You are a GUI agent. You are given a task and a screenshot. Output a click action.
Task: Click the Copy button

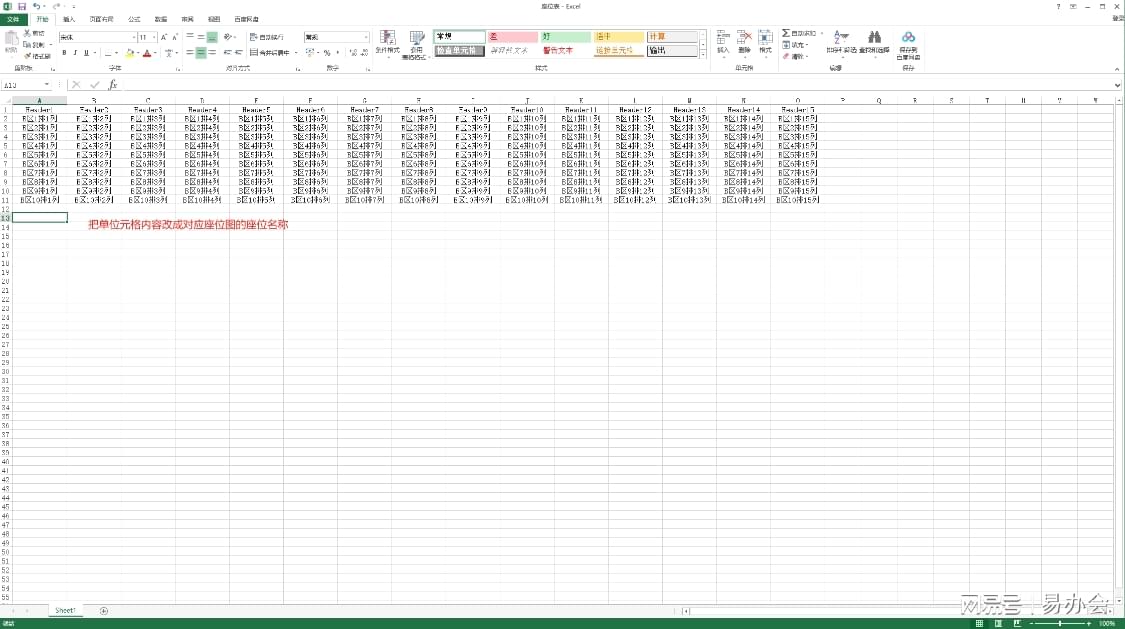pos(34,44)
